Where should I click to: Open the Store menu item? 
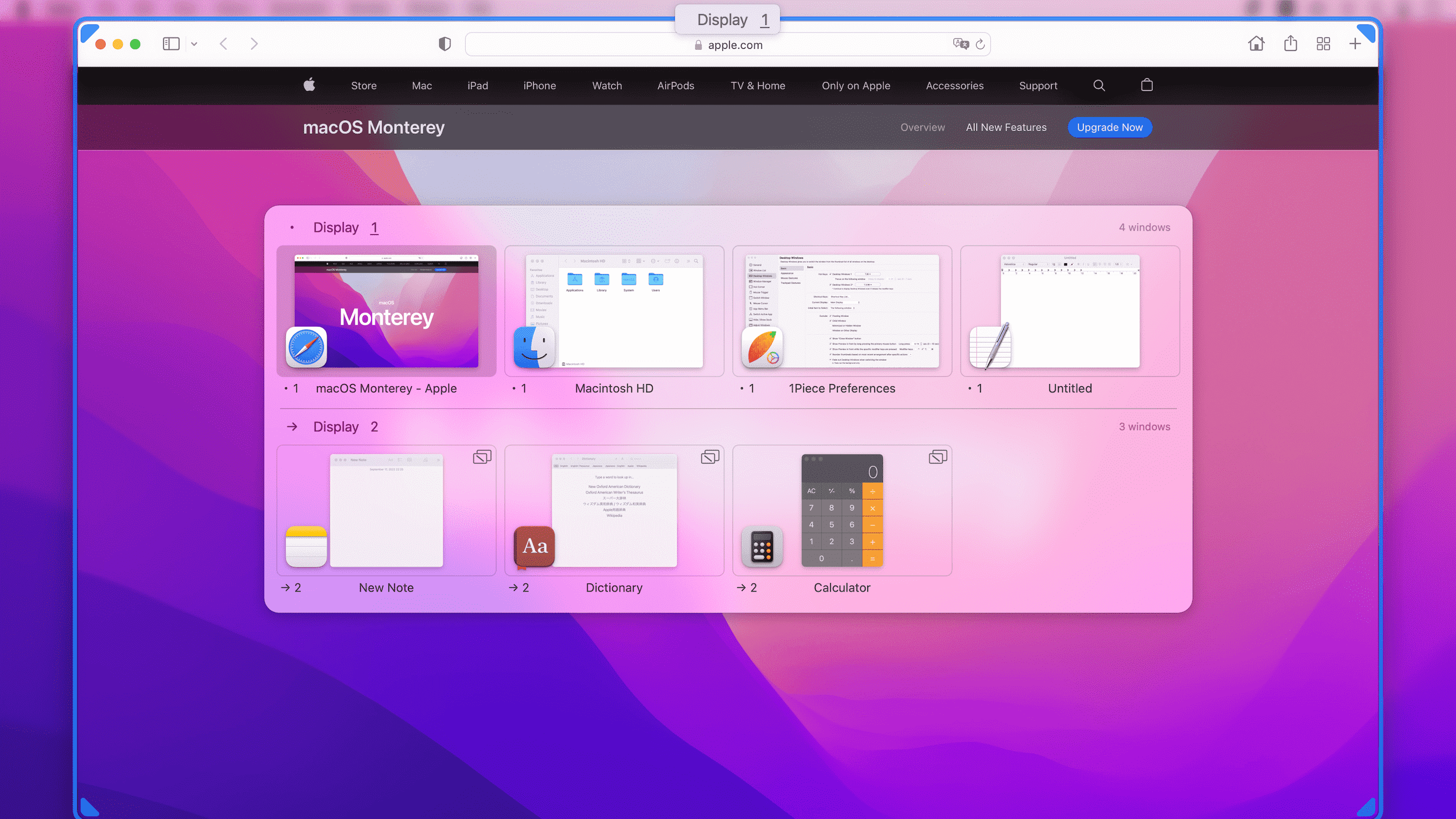(x=364, y=86)
